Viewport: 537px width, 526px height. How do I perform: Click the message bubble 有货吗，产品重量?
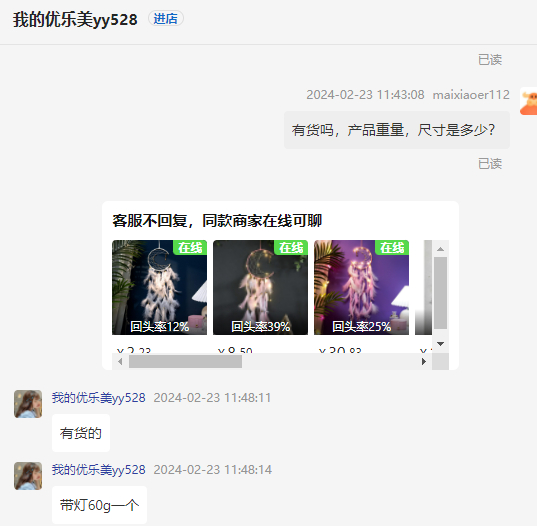tap(397, 130)
